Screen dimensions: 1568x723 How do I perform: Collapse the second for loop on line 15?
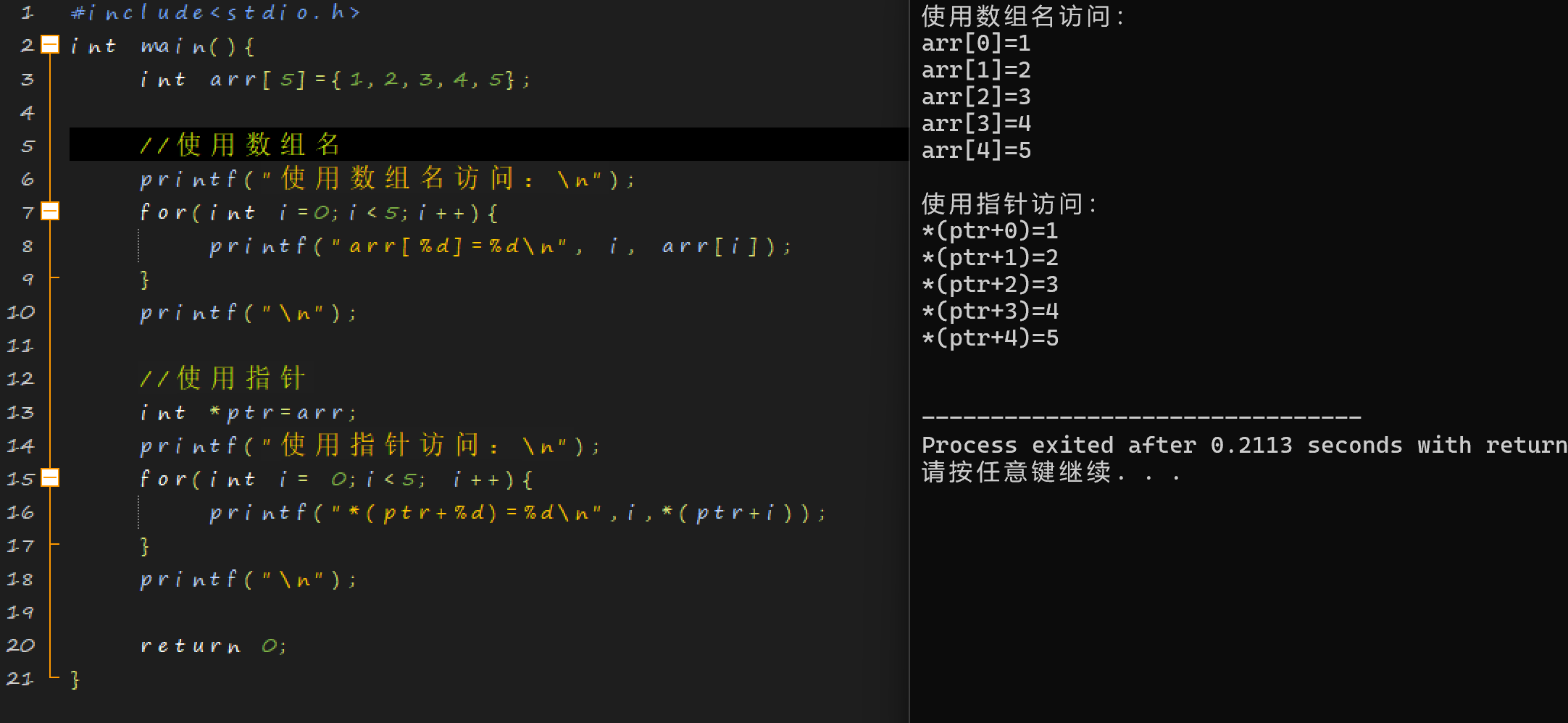point(50,478)
